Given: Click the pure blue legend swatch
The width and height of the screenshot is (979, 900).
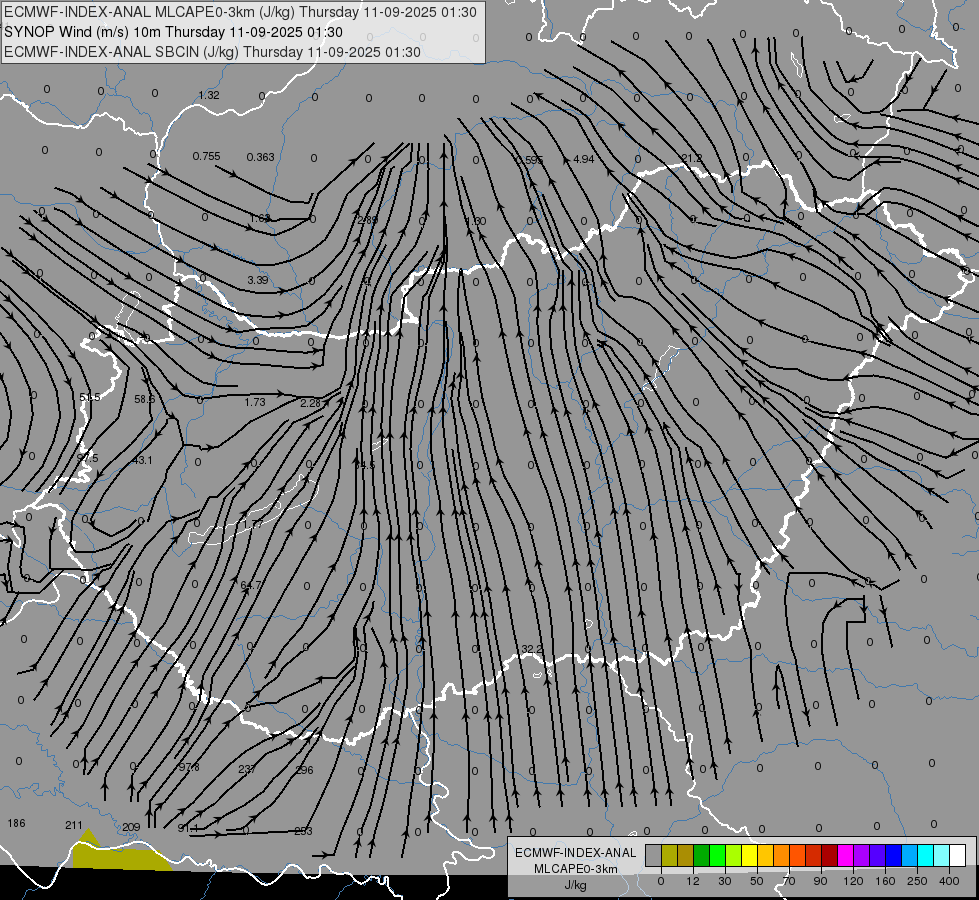Looking at the screenshot, I should [x=894, y=855].
